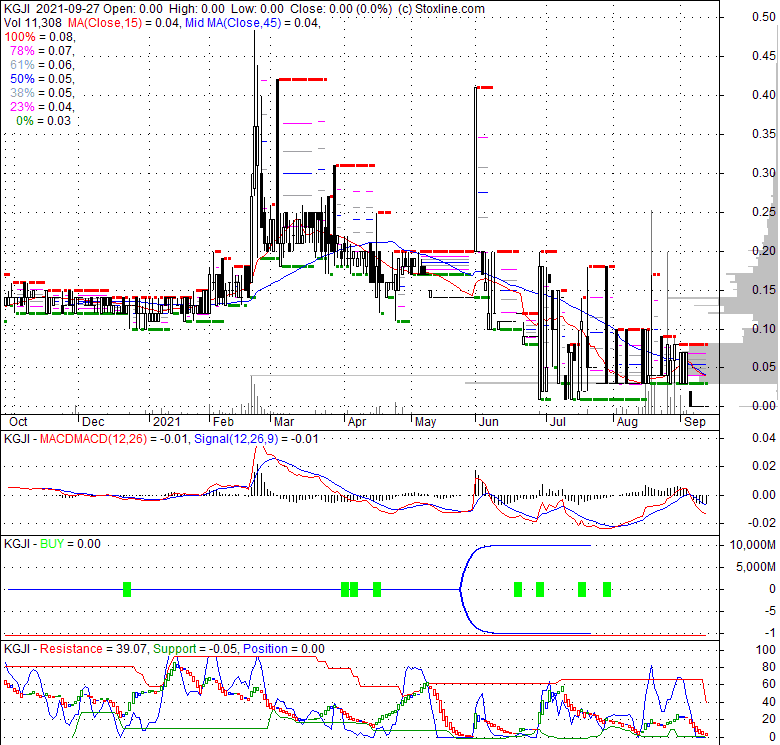Click the 'Jun' month label on time axis
Image resolution: width=780 pixels, height=745 pixels.
click(488, 422)
